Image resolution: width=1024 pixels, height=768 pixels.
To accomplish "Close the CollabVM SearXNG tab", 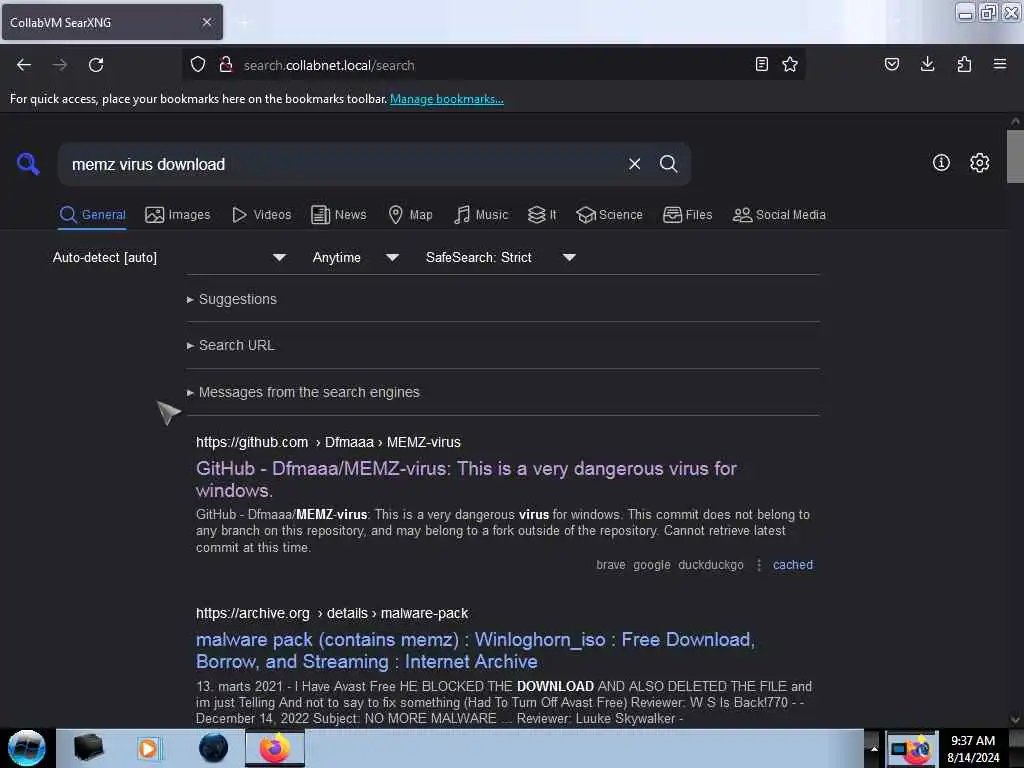I will point(207,22).
